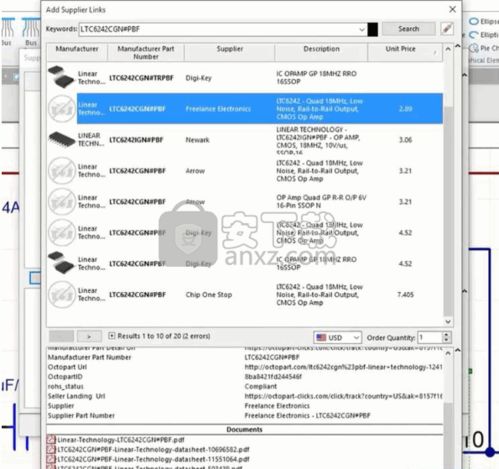Click the Order Quantity input field

coord(430,338)
